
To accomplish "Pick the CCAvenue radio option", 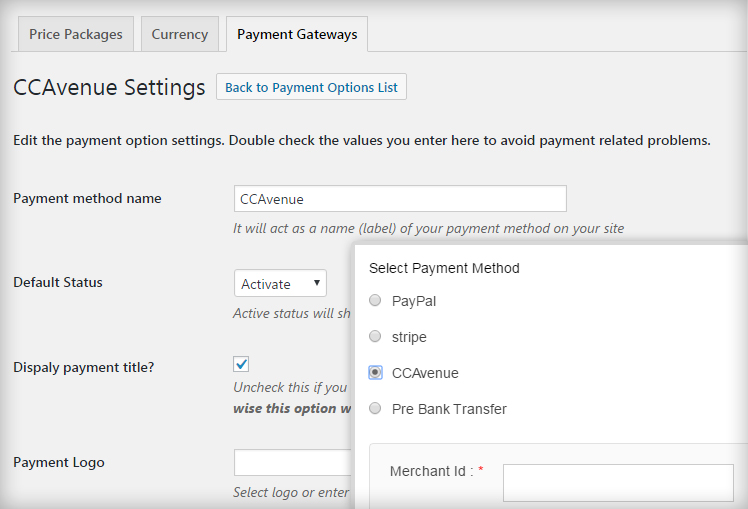I will [375, 373].
